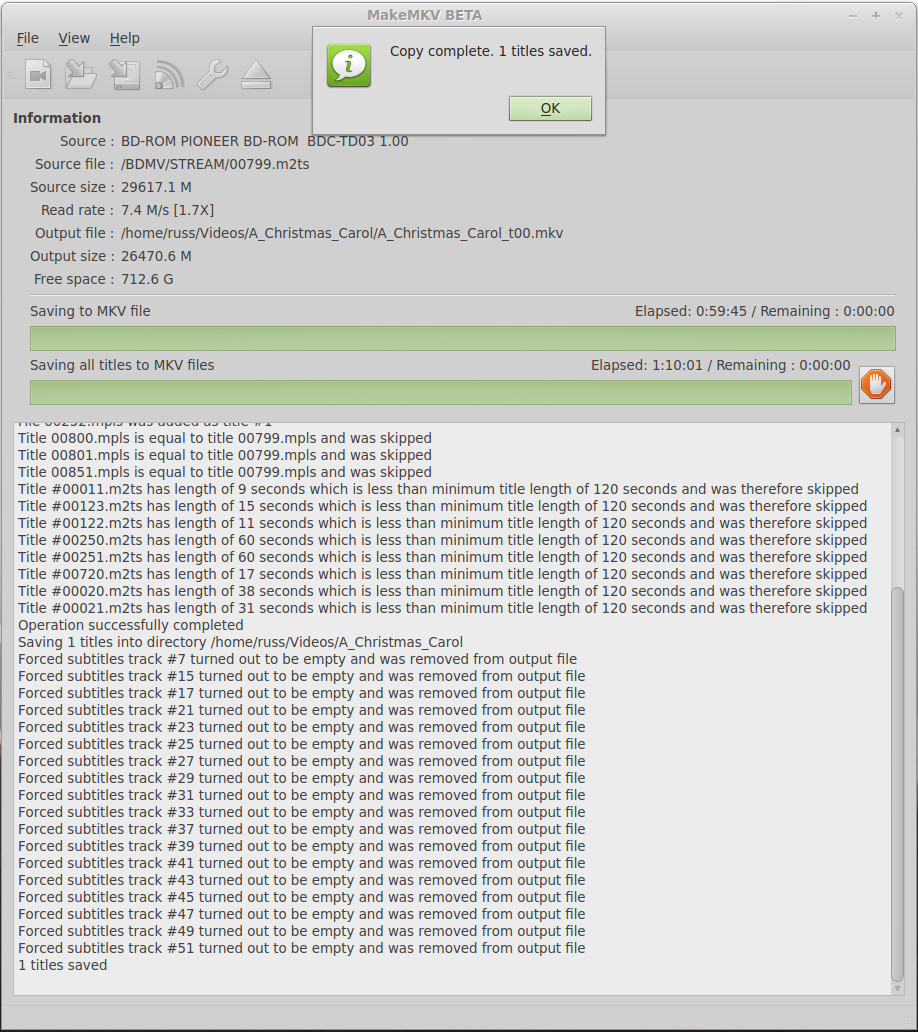918x1032 pixels.
Task: Click the Backup disc toolbar icon
Action: [124, 74]
